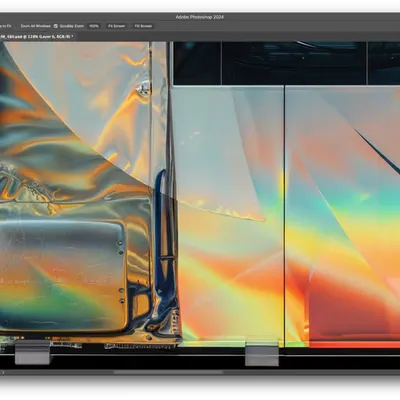Screen dimensions: 400x400
Task: Click the gray clip at canvas bottom left
Action: (x=32, y=353)
